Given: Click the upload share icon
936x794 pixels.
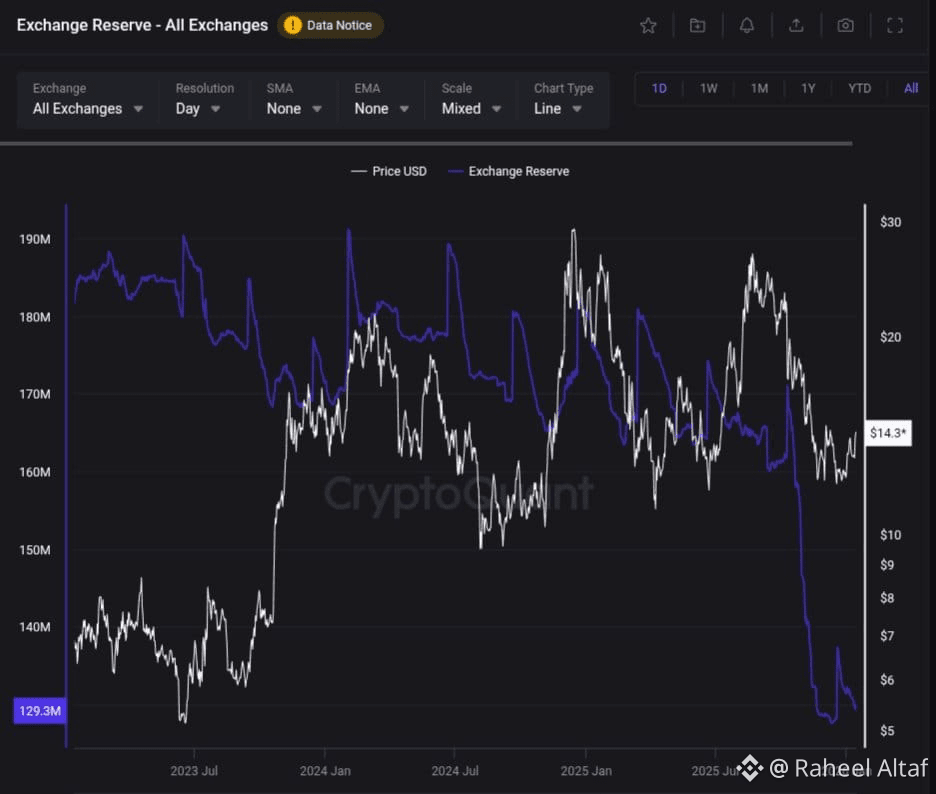Looking at the screenshot, I should pos(796,26).
